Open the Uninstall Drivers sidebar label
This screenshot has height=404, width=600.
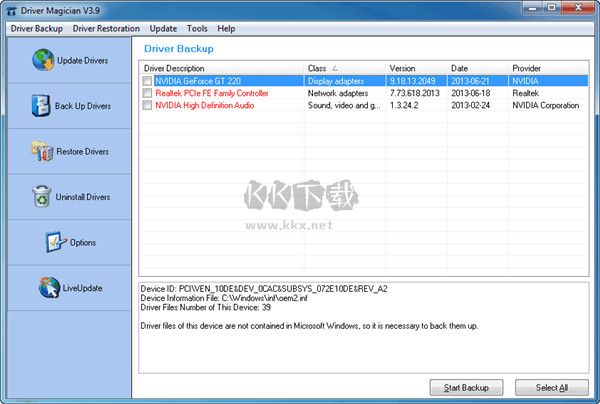click(x=83, y=197)
